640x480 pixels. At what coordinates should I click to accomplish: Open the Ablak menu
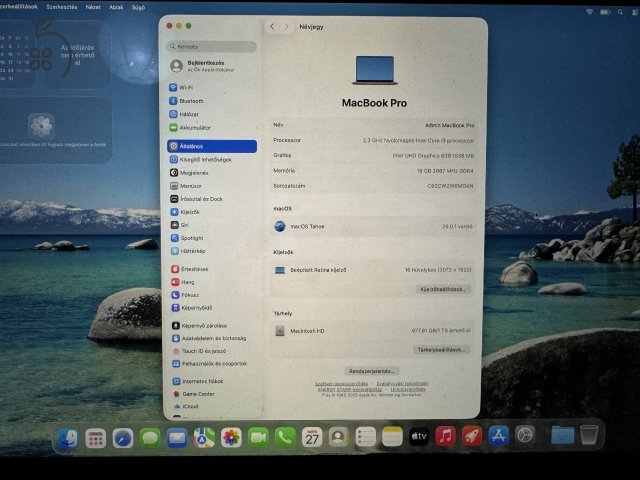[116, 7]
